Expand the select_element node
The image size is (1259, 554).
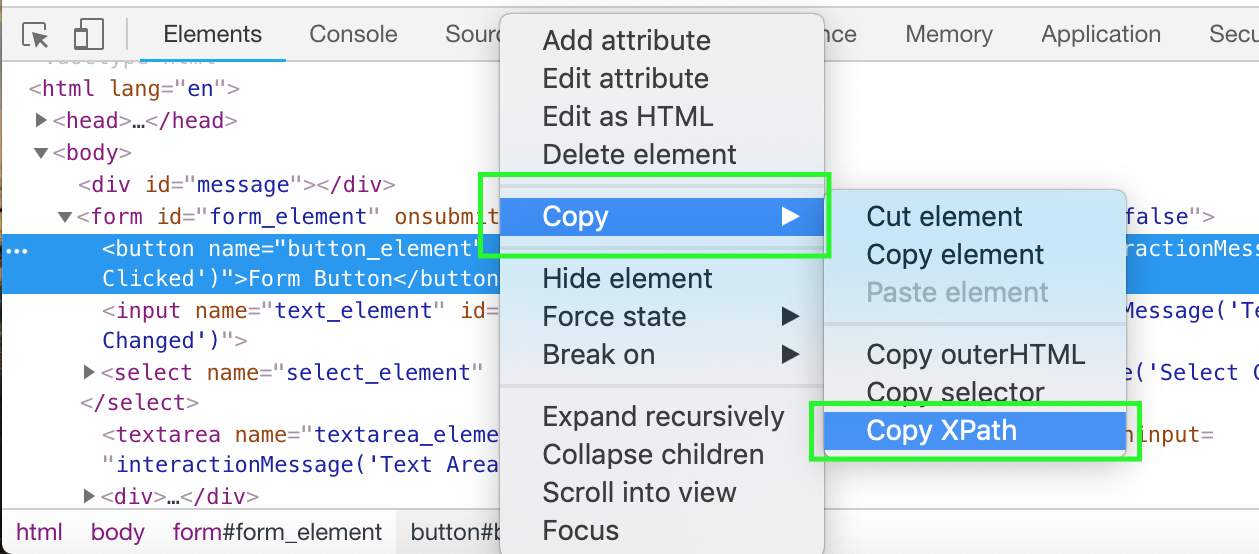pos(90,373)
